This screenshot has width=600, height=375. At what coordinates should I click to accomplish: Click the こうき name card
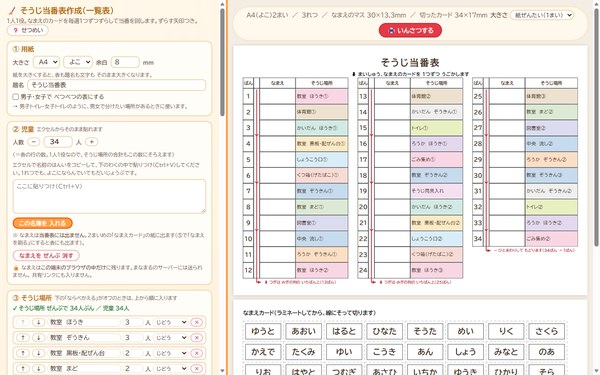pyautogui.click(x=384, y=352)
